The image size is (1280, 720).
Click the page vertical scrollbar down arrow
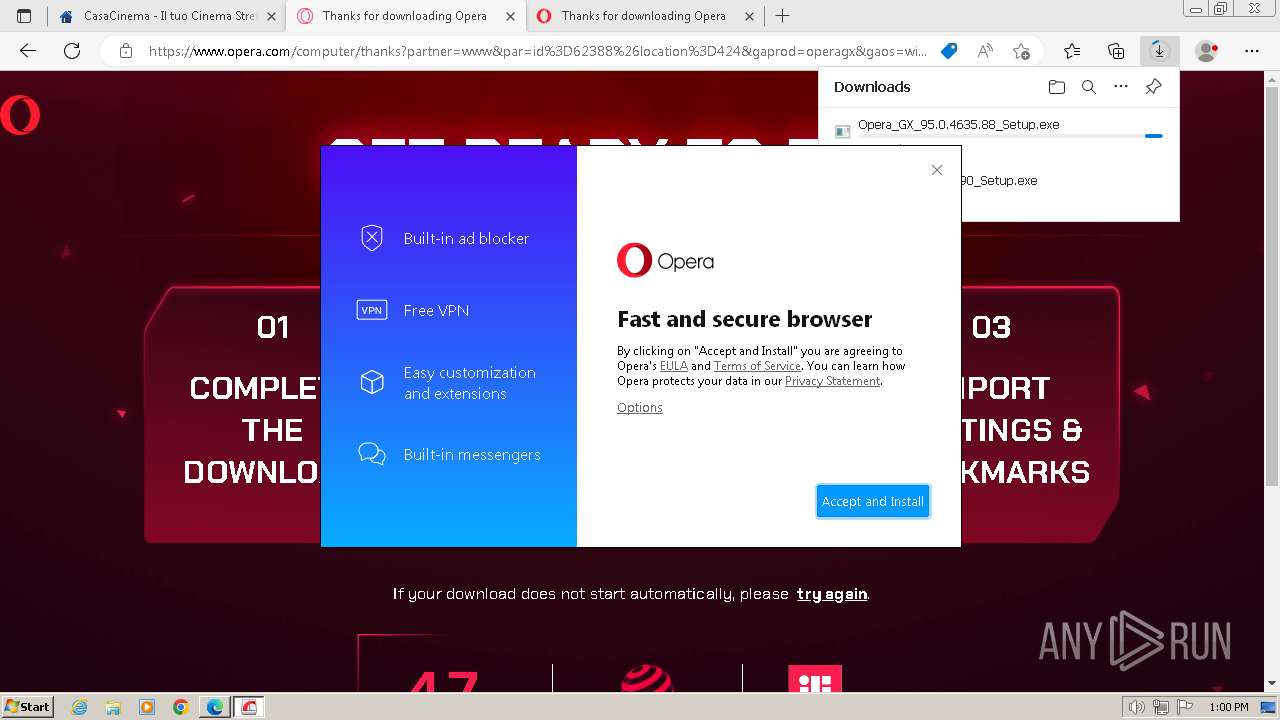(1272, 684)
